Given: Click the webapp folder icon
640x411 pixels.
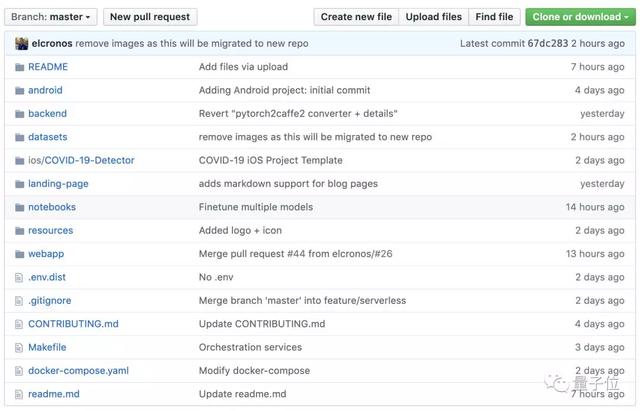Looking at the screenshot, I should 19,254.
